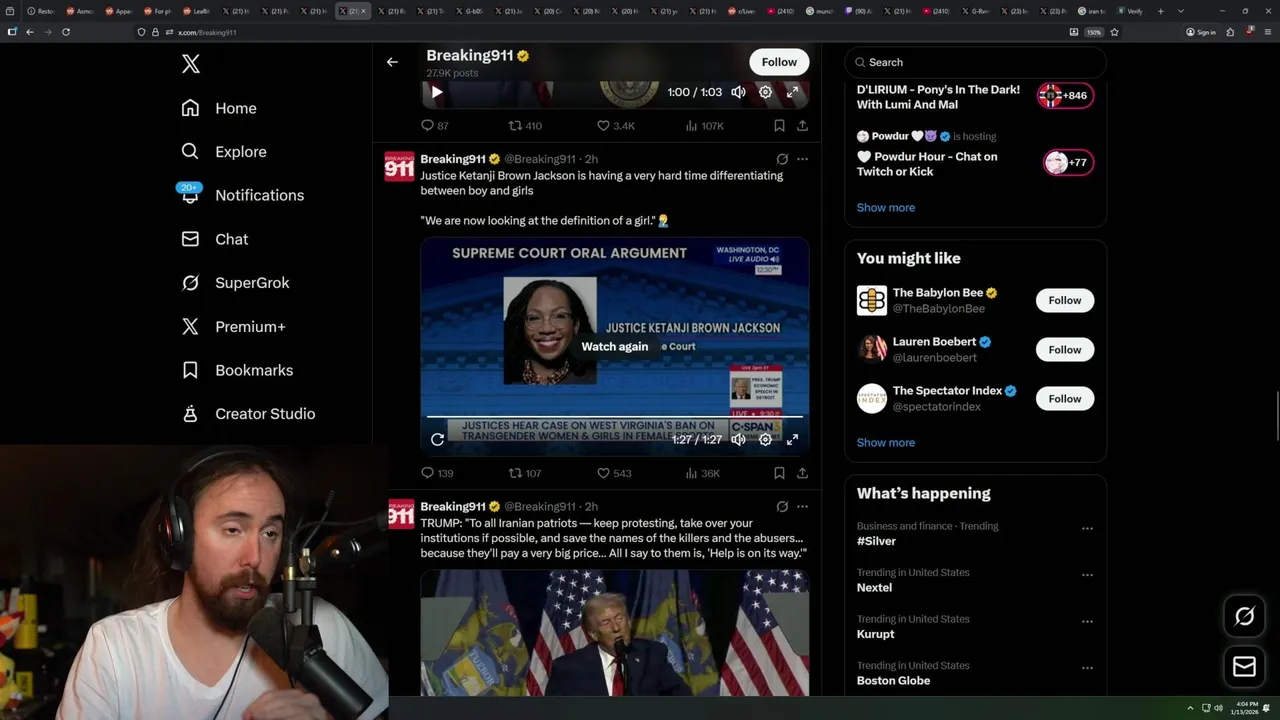Like the post with 3.4K likes

point(616,126)
